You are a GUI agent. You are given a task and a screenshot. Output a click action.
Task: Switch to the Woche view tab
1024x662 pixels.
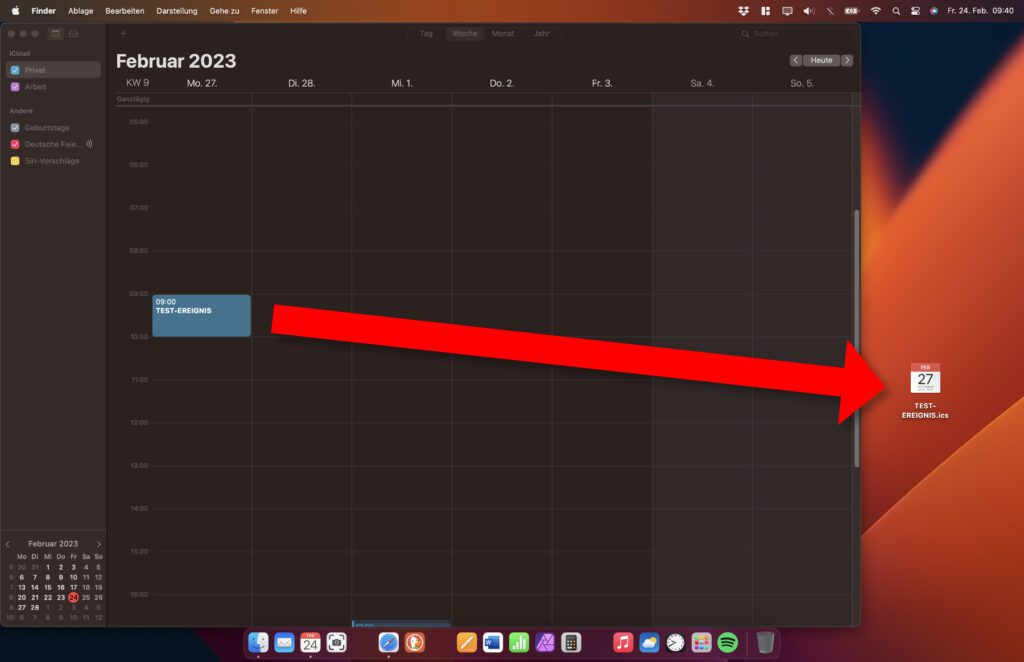(x=464, y=33)
